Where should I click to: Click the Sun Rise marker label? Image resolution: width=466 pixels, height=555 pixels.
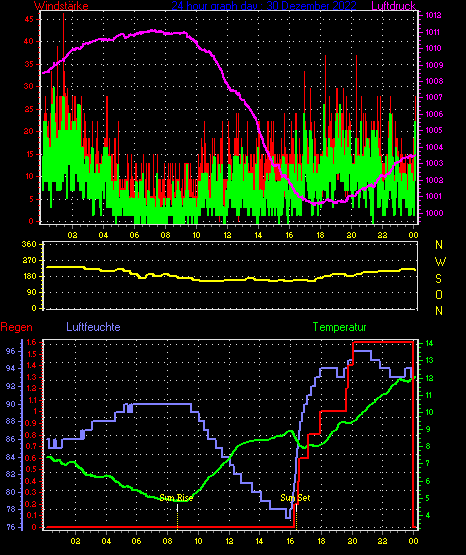tap(176, 498)
